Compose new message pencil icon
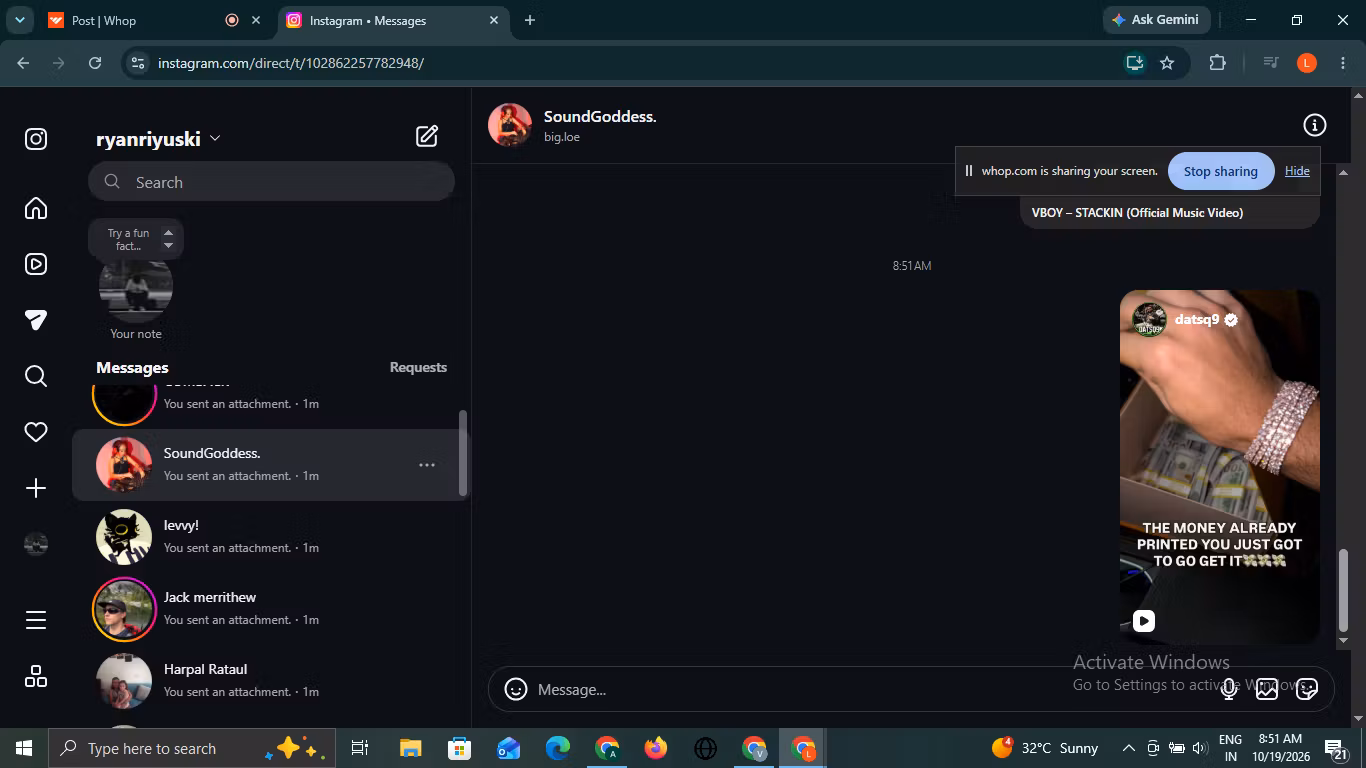This screenshot has height=768, width=1366. pos(427,136)
